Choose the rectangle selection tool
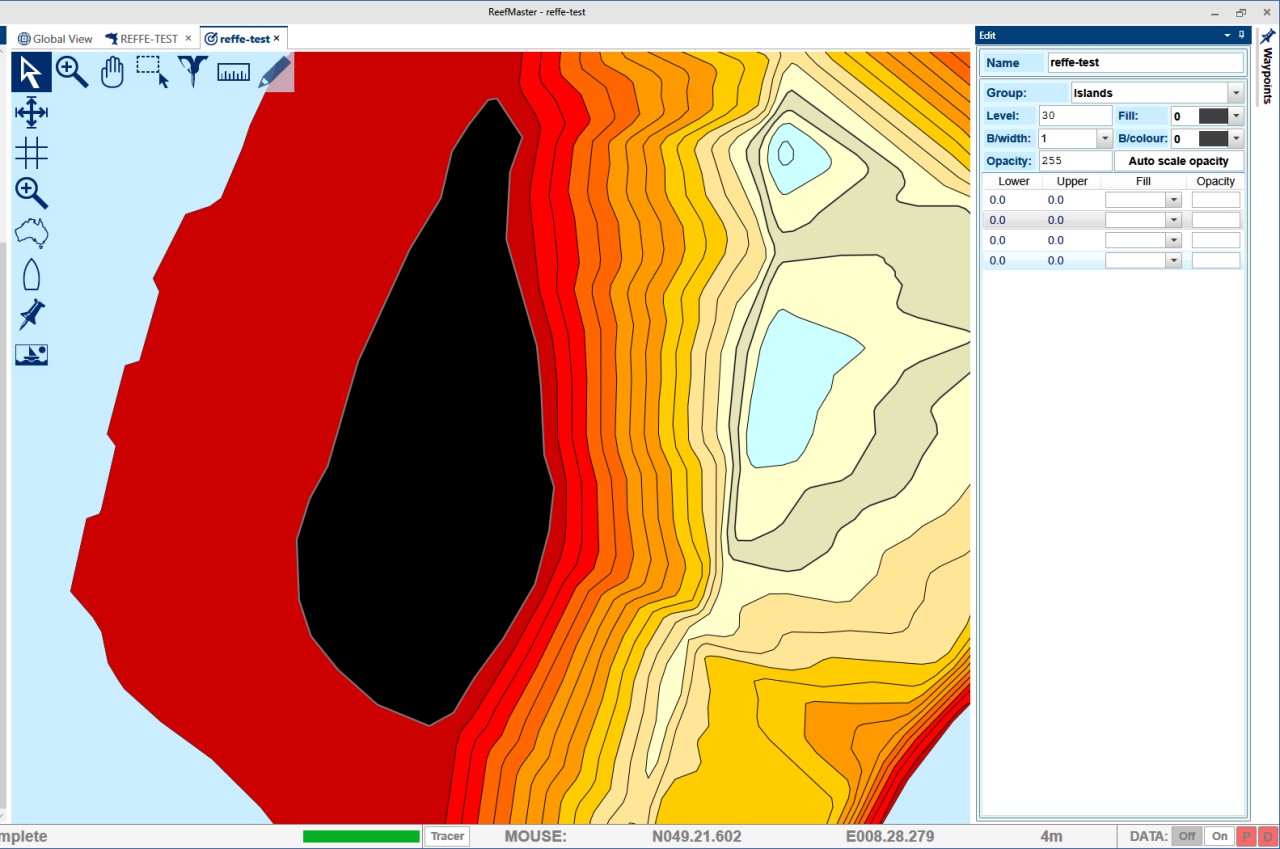Screen dimensions: 1280x849 tap(152, 72)
